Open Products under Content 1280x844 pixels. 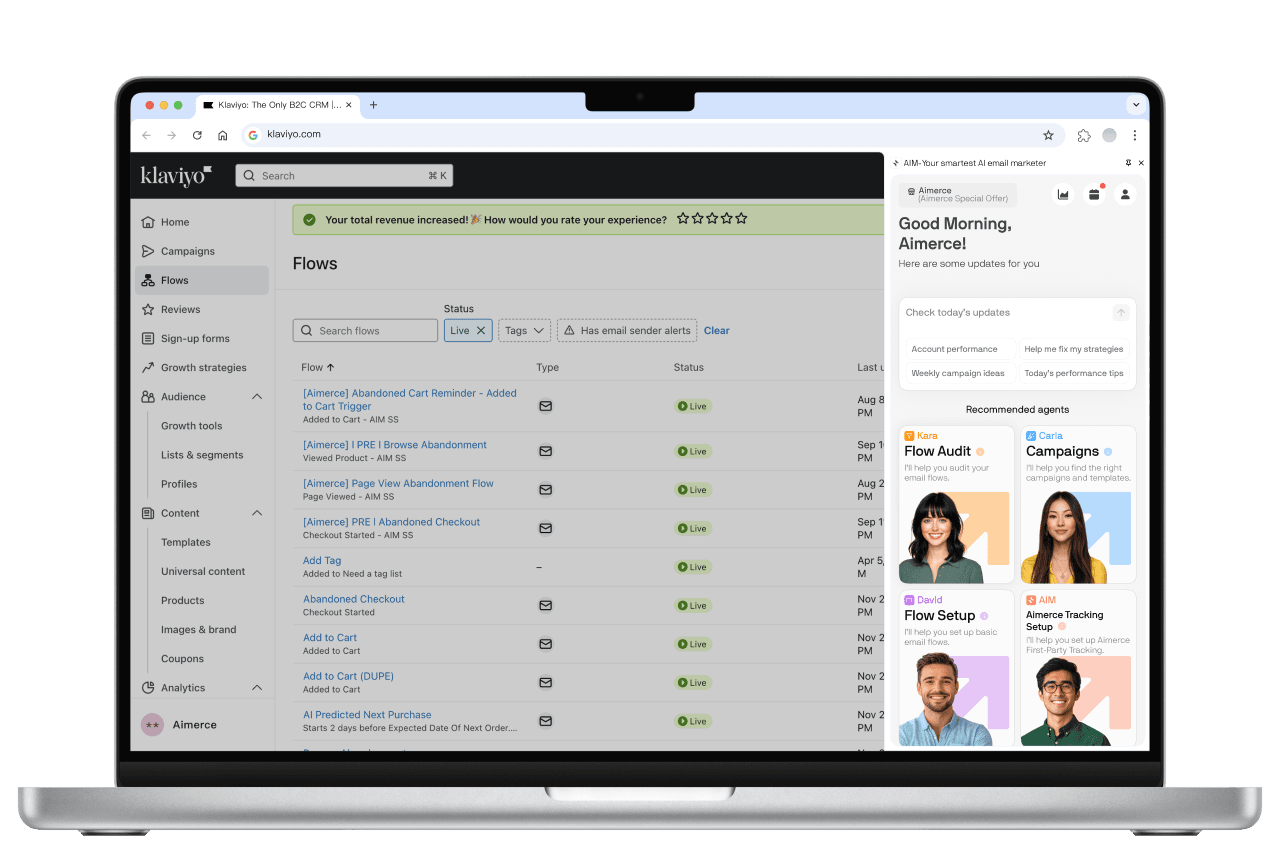[183, 601]
